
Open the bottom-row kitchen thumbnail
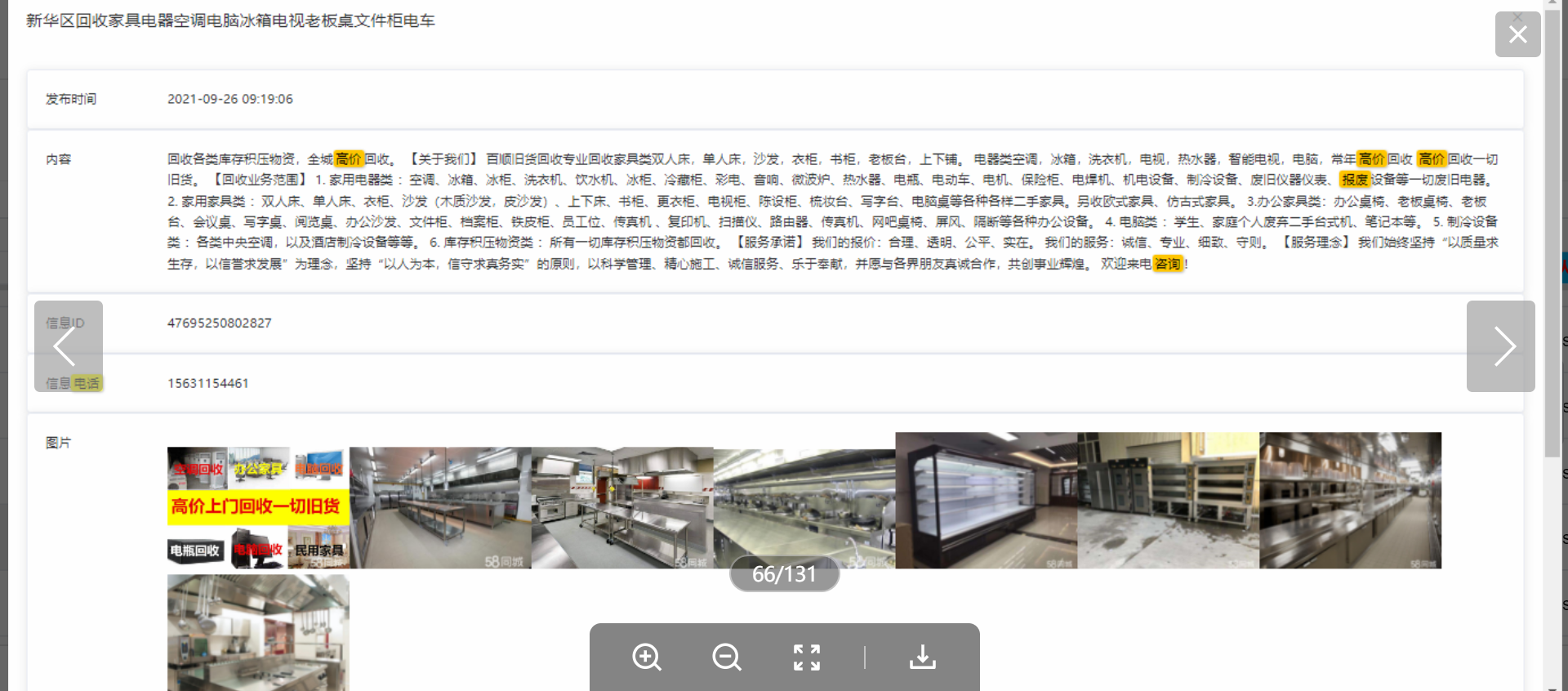pos(258,632)
